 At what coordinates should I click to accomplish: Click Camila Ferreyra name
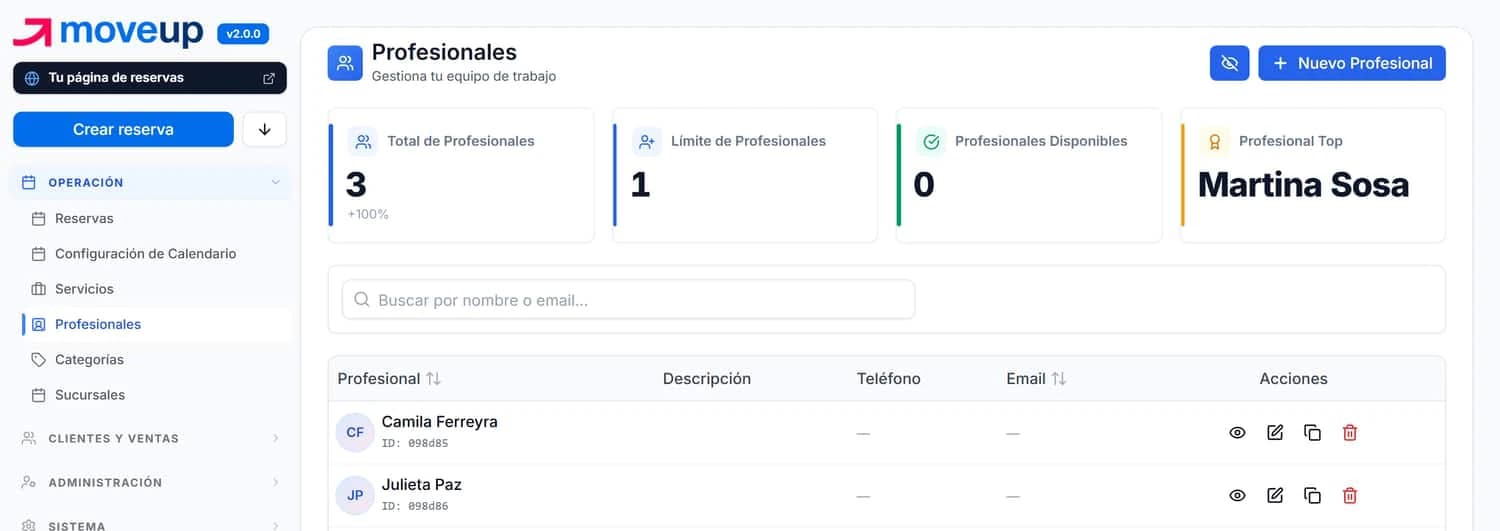(x=439, y=422)
